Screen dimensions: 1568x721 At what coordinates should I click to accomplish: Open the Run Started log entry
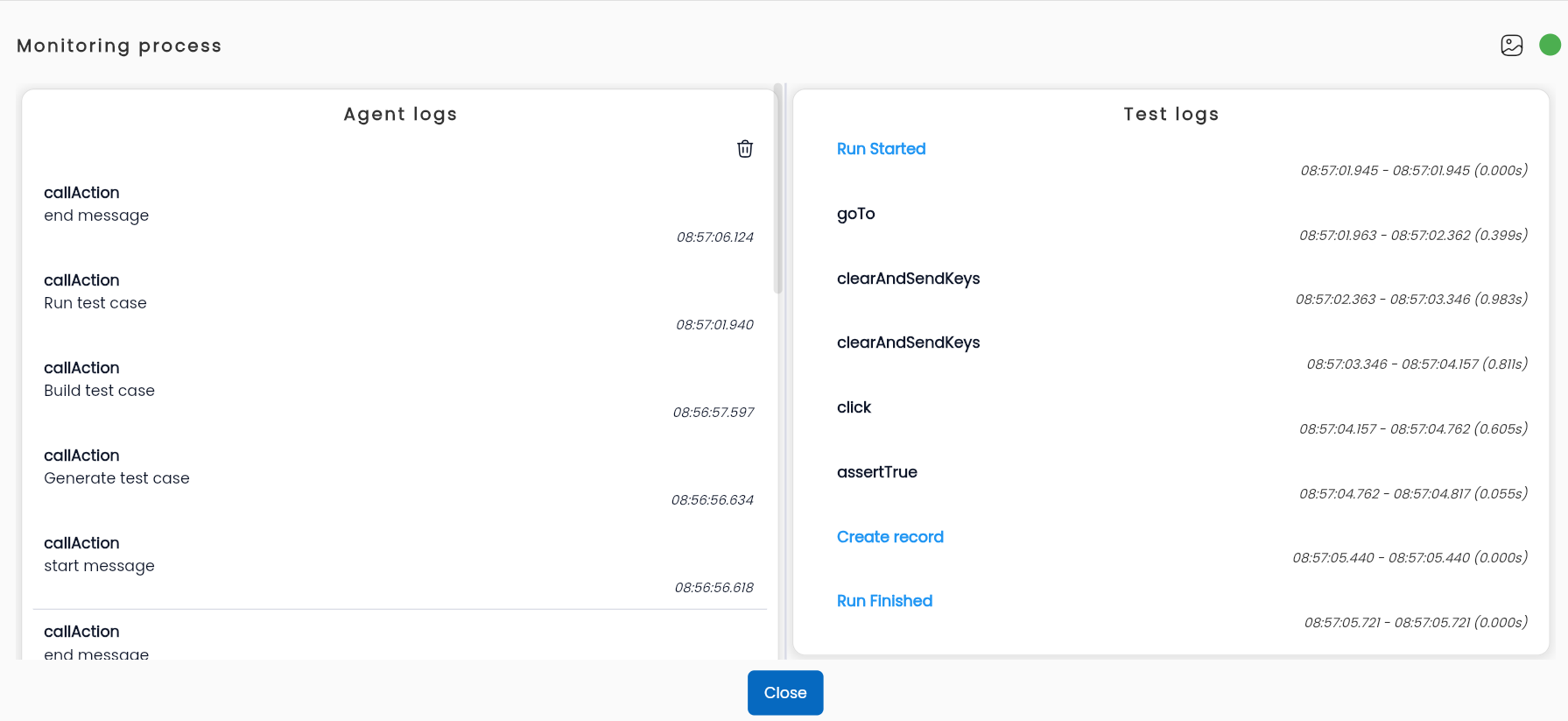[x=881, y=149]
